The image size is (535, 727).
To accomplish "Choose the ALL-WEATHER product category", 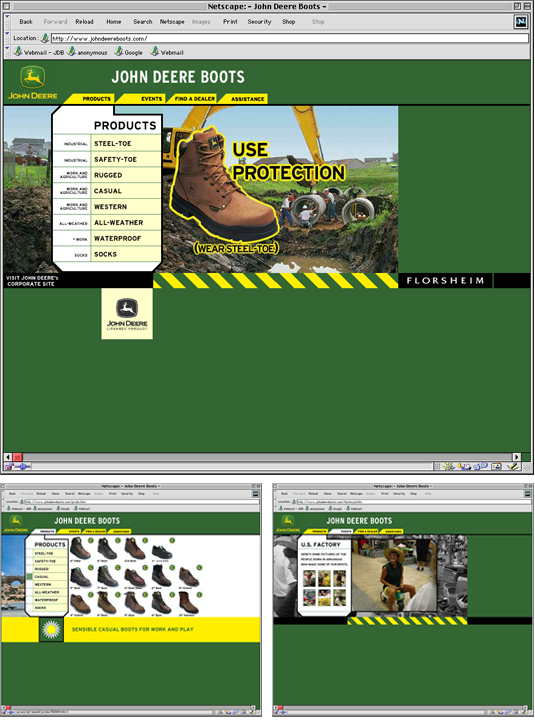I will [x=119, y=223].
